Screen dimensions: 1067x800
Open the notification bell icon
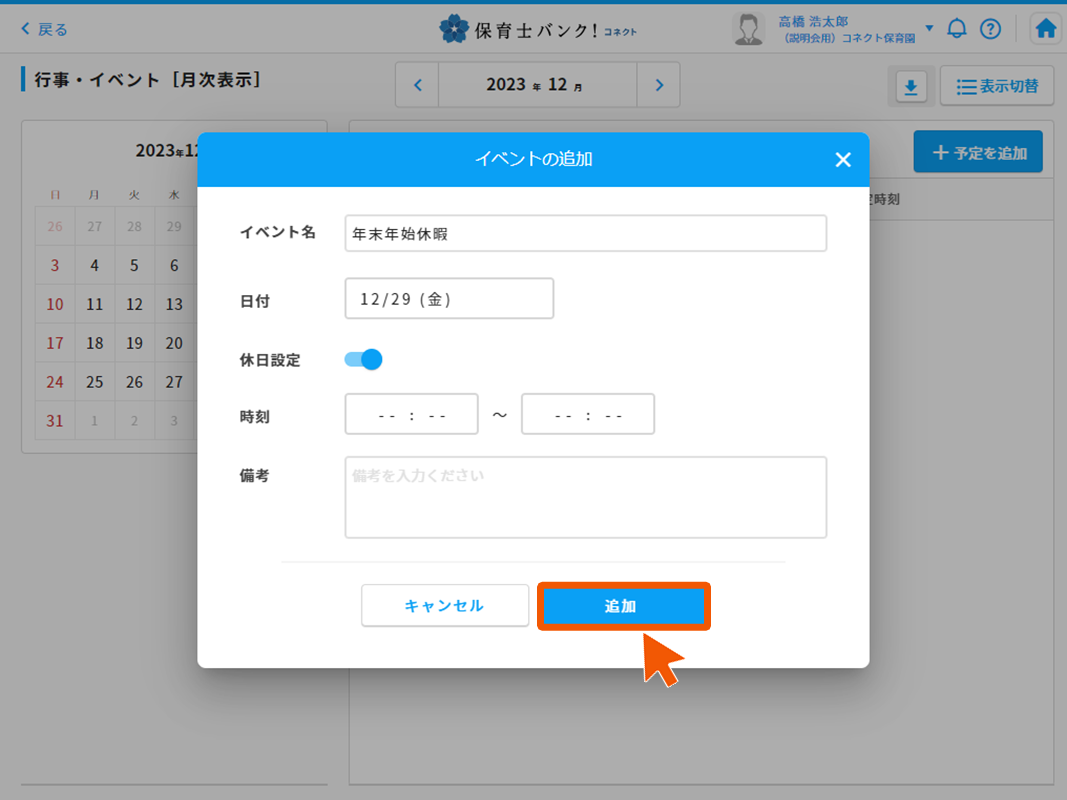pyautogui.click(x=956, y=28)
